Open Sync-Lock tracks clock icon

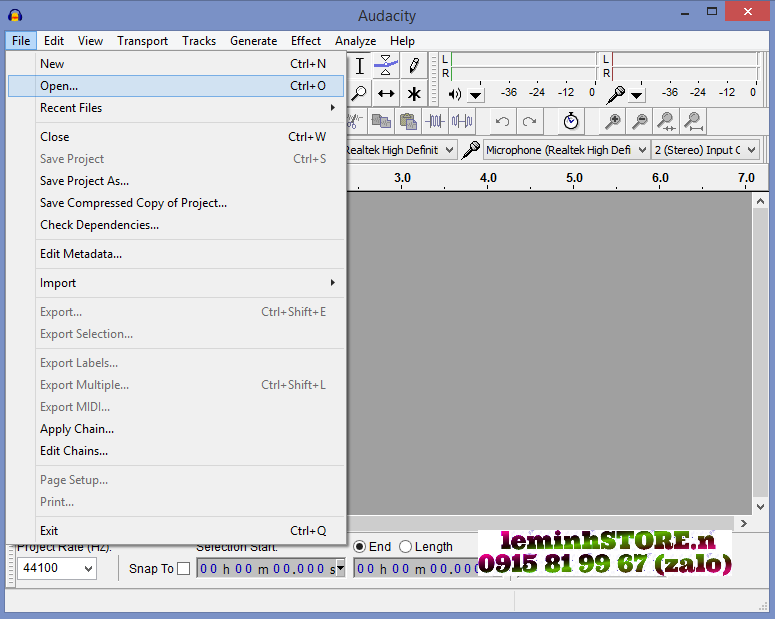click(571, 121)
